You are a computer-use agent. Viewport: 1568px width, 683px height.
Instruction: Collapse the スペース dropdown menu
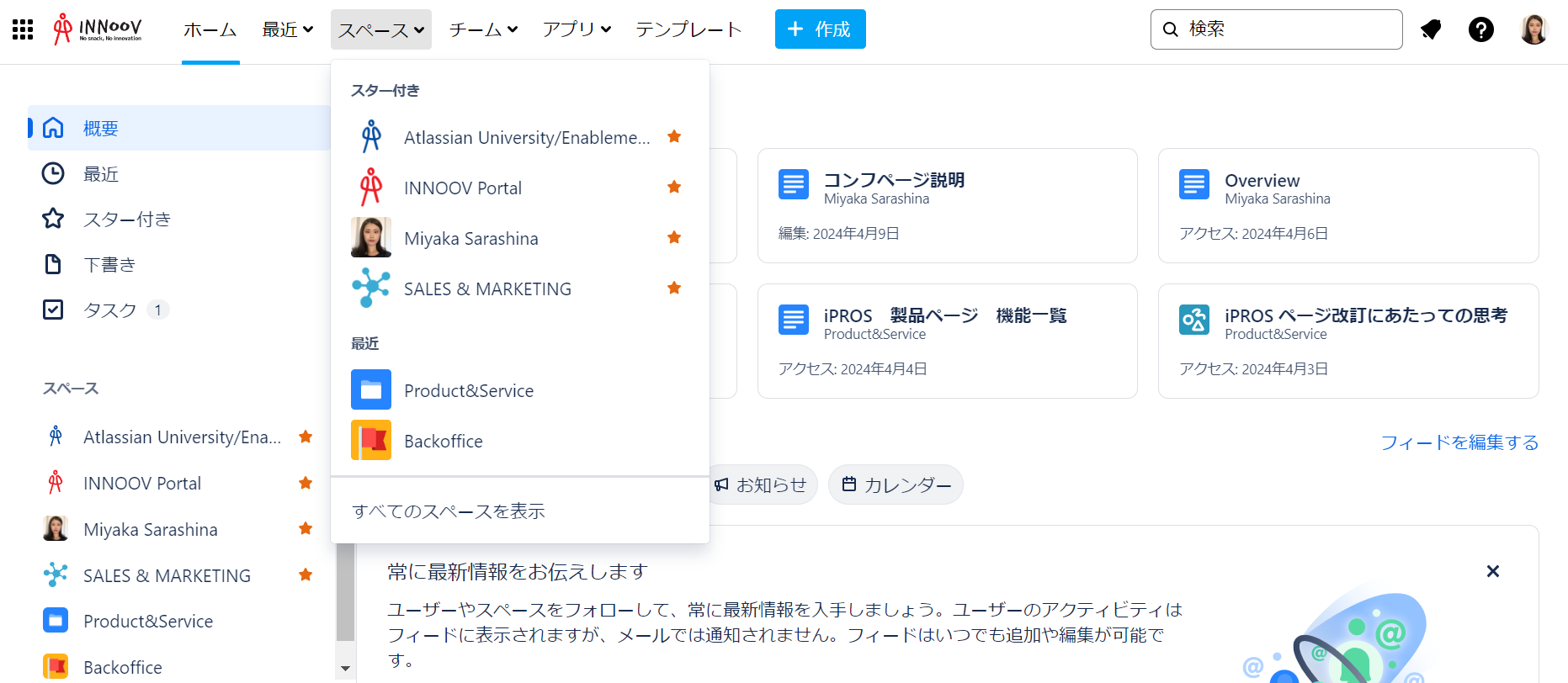click(x=381, y=29)
